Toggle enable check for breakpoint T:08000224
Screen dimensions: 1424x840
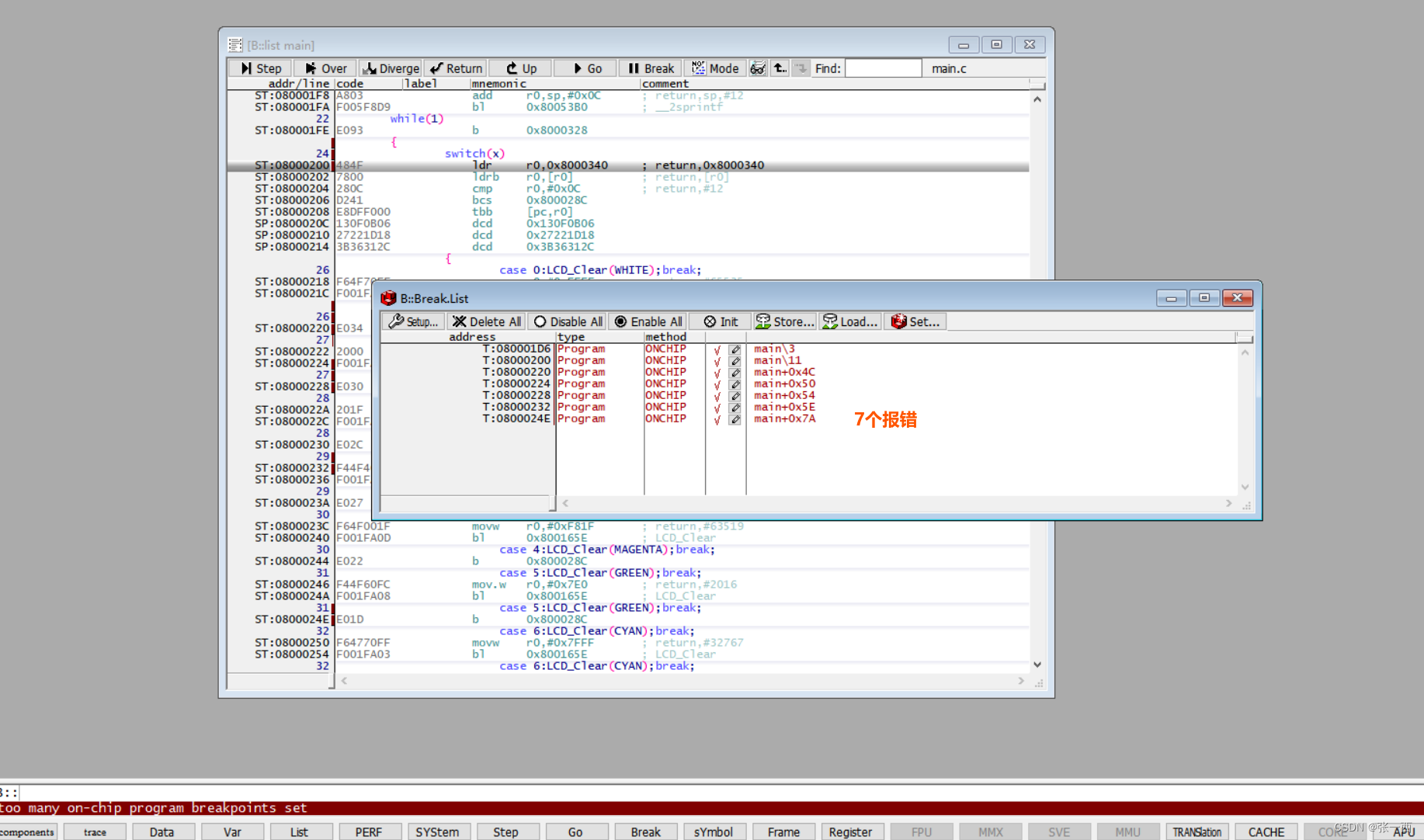coord(717,384)
